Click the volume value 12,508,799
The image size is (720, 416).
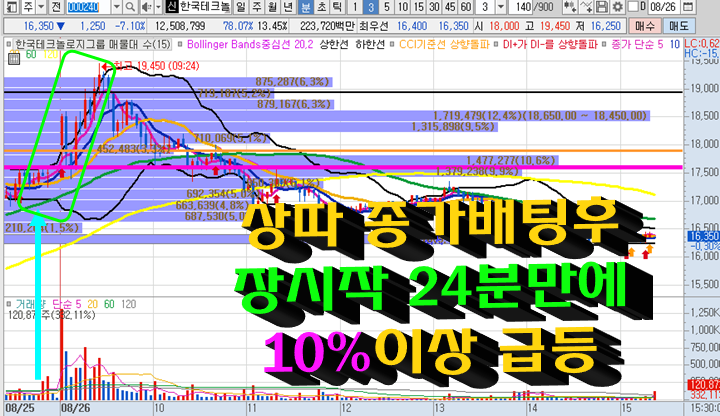(180, 26)
